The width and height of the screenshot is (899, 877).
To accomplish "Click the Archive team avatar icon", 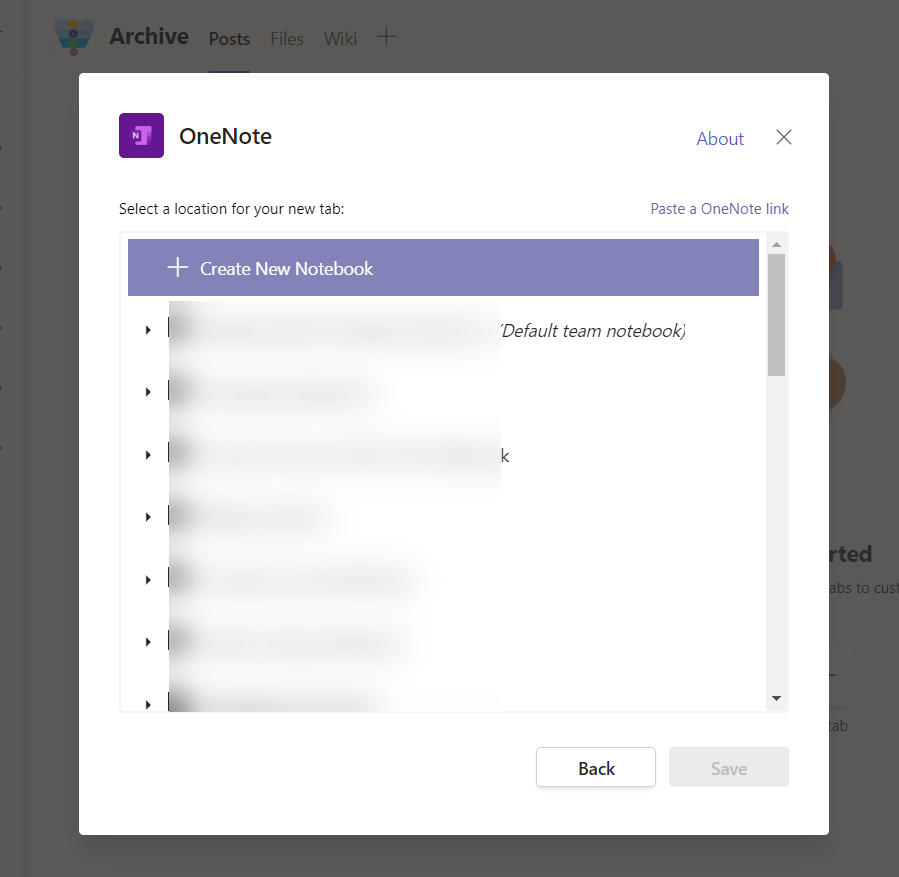I will point(75,37).
